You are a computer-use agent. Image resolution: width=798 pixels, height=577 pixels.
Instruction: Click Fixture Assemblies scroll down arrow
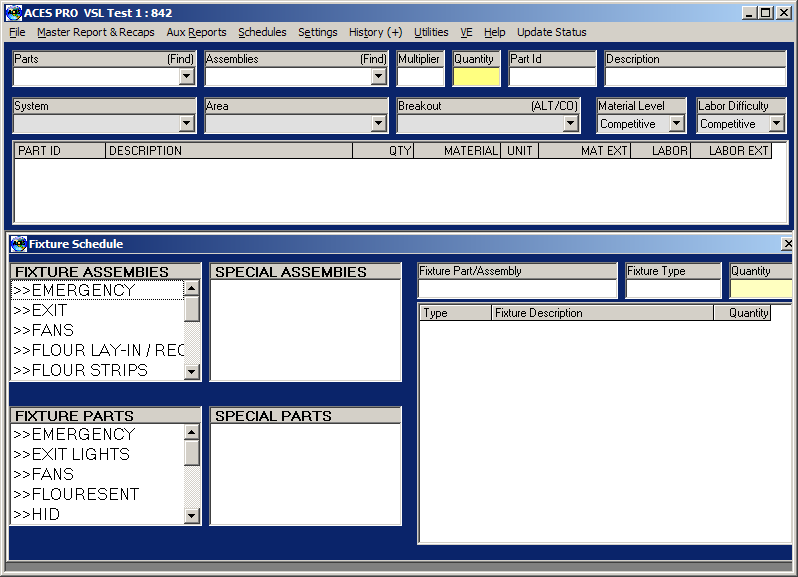pyautogui.click(x=191, y=372)
